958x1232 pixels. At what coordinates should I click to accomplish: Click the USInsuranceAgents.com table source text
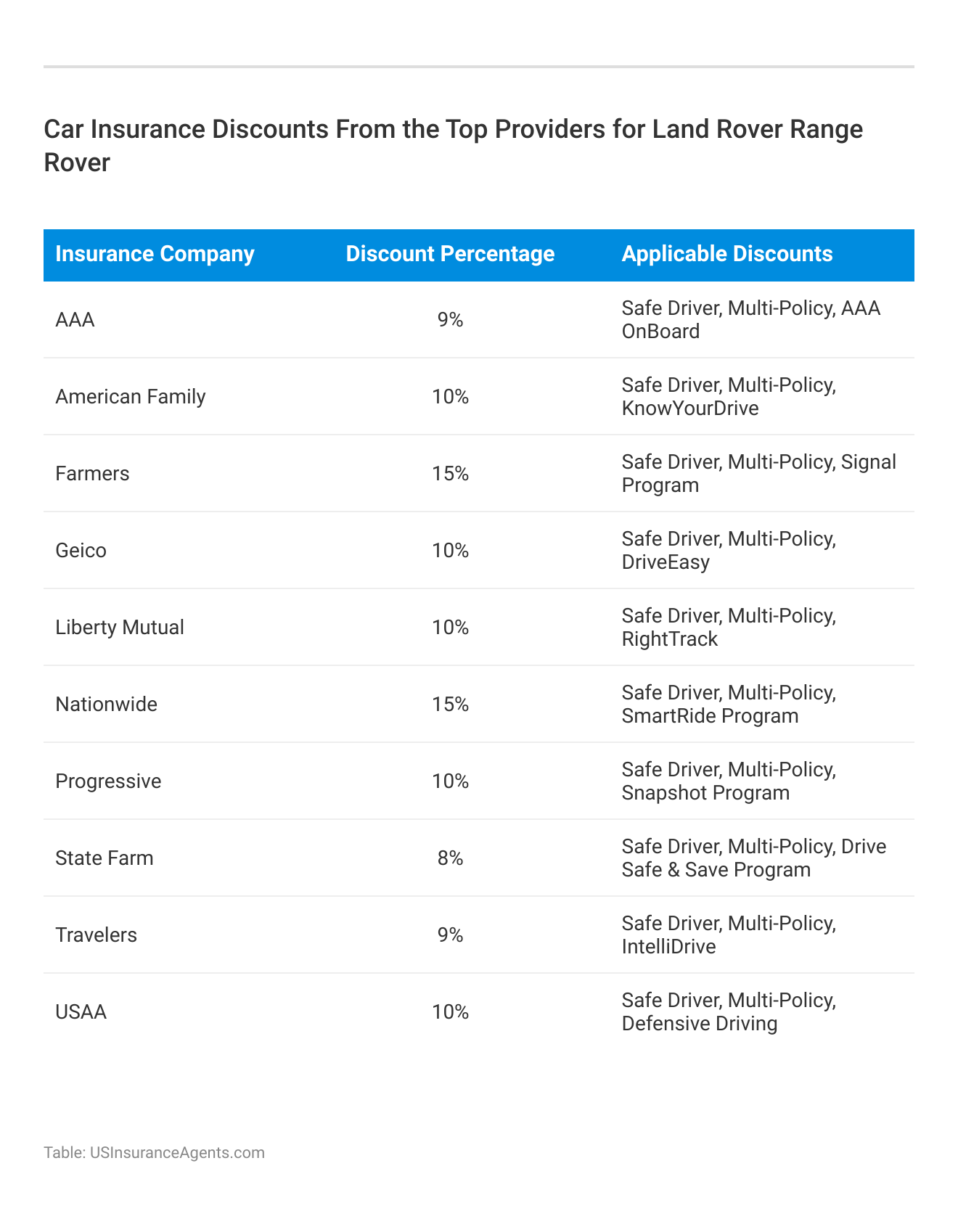tap(154, 1152)
